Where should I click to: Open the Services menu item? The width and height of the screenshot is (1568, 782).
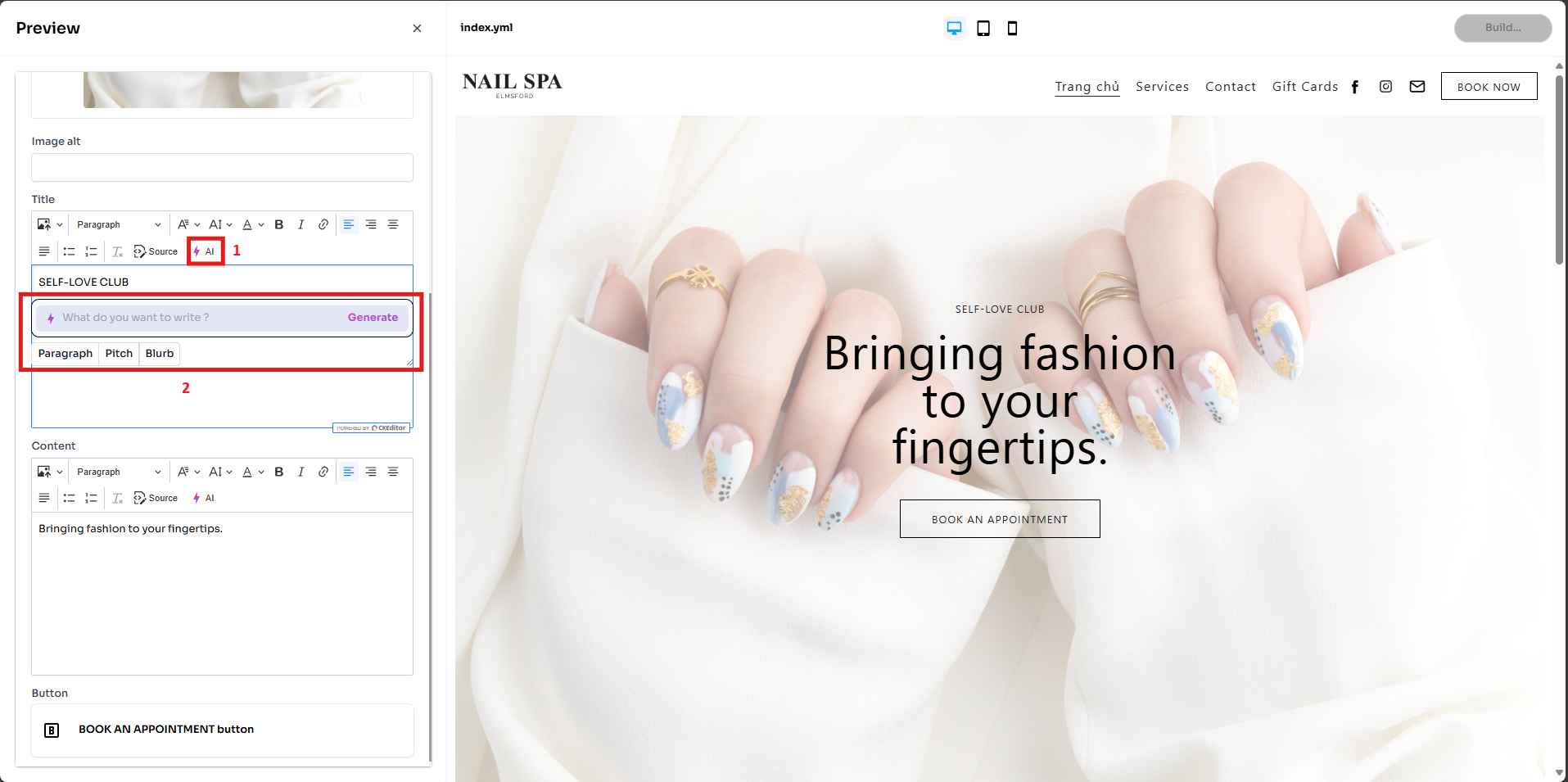coord(1161,87)
